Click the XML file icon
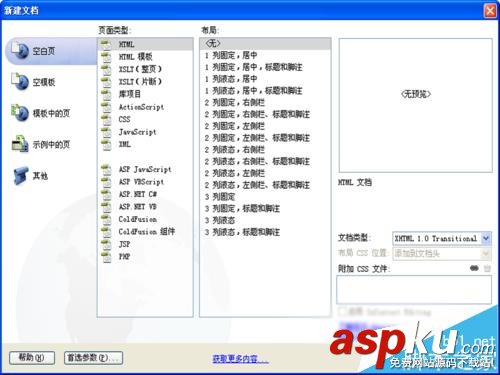Image resolution: width=500 pixels, height=375 pixels. point(106,144)
